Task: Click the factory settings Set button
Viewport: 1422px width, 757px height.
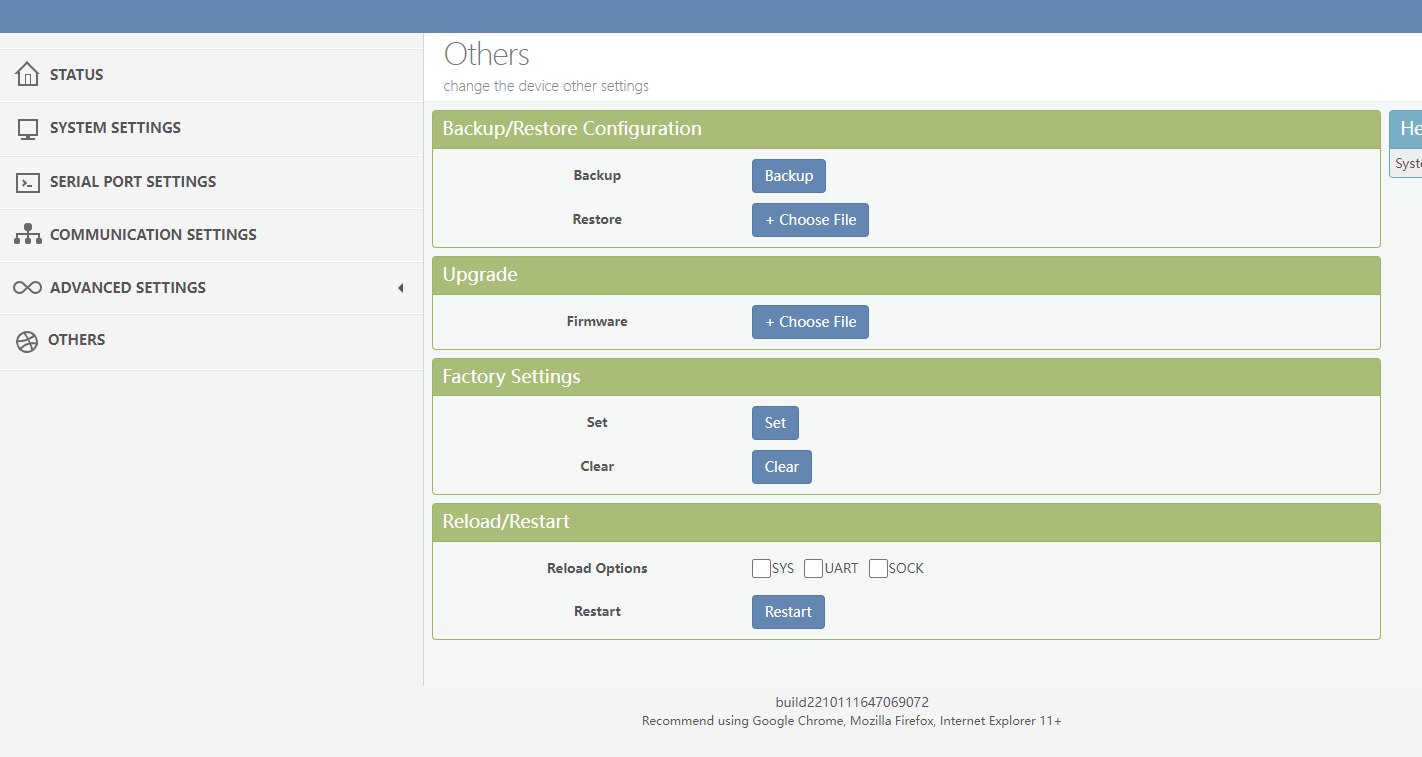Action: [x=775, y=423]
